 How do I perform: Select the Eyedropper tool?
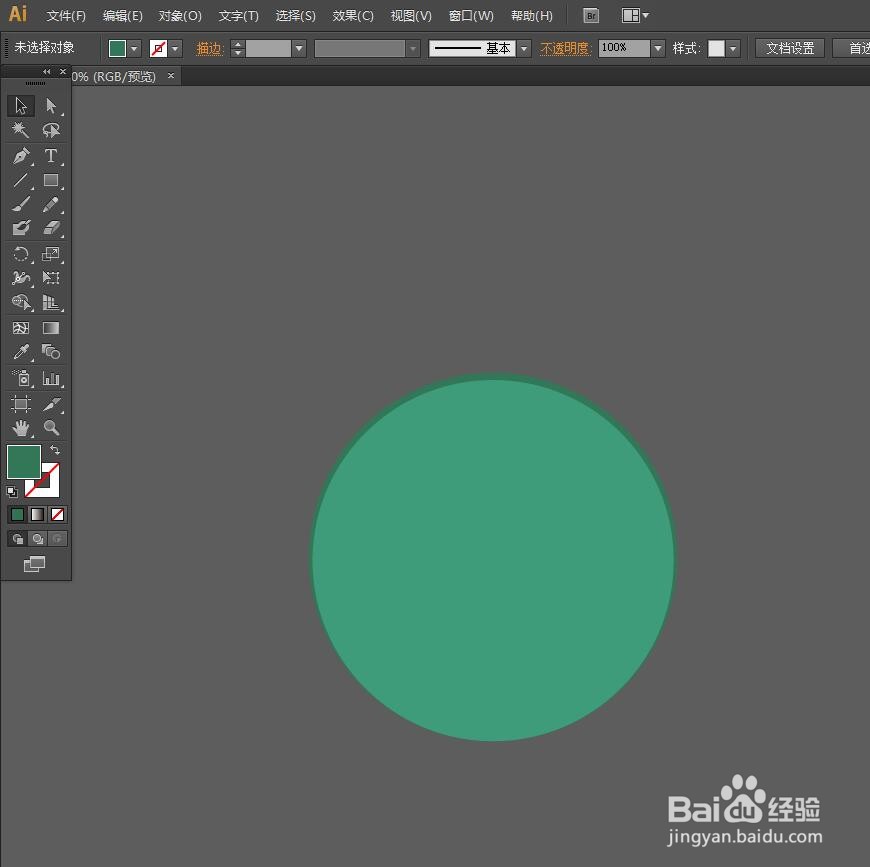21,352
